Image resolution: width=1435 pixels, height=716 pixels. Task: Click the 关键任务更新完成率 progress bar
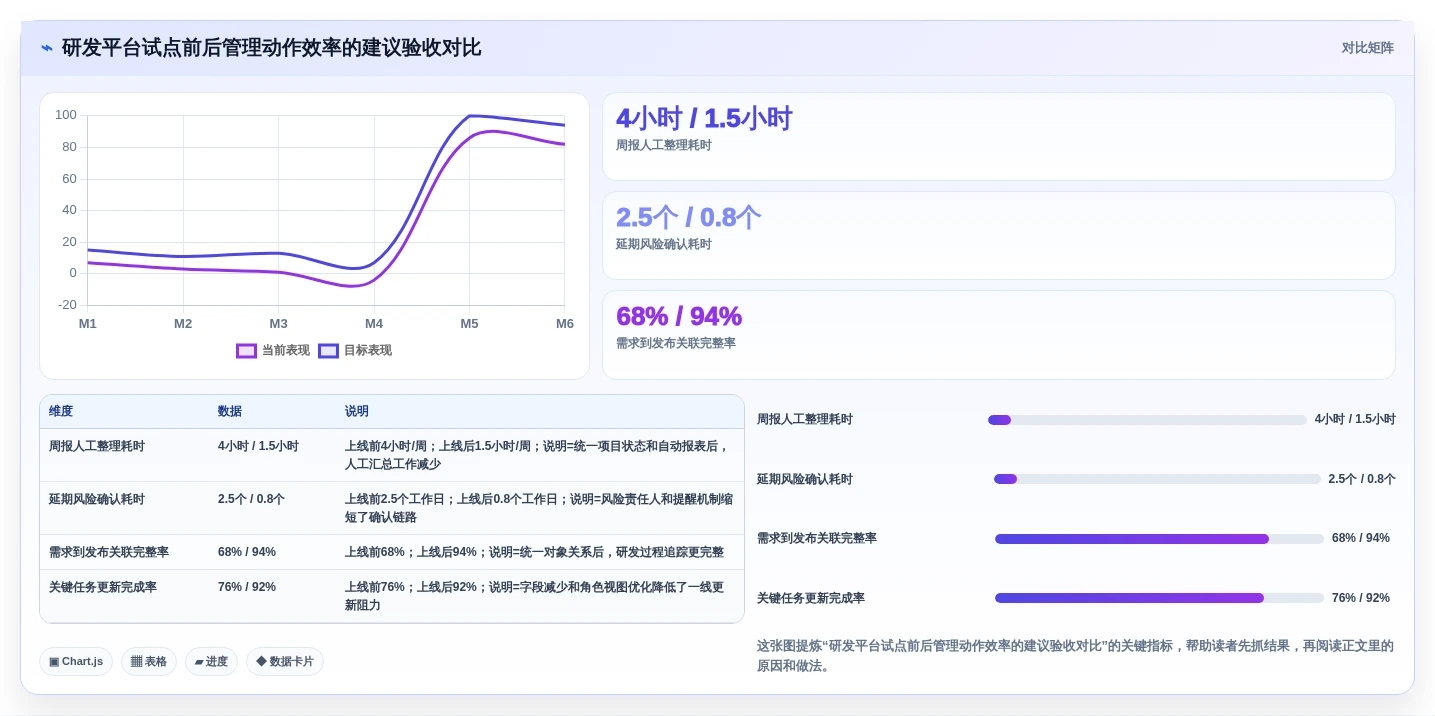[1160, 598]
